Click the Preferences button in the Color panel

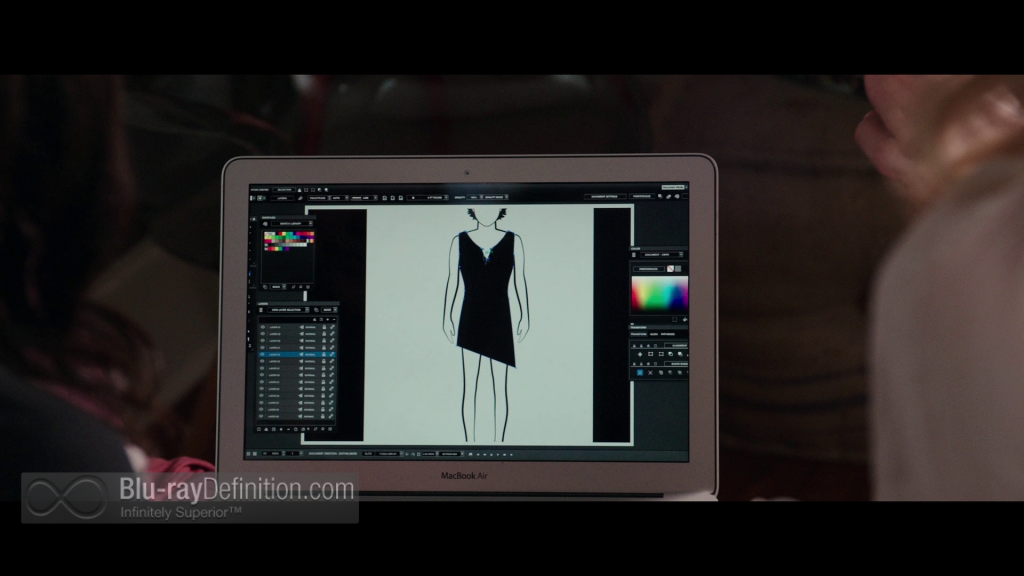pos(649,269)
